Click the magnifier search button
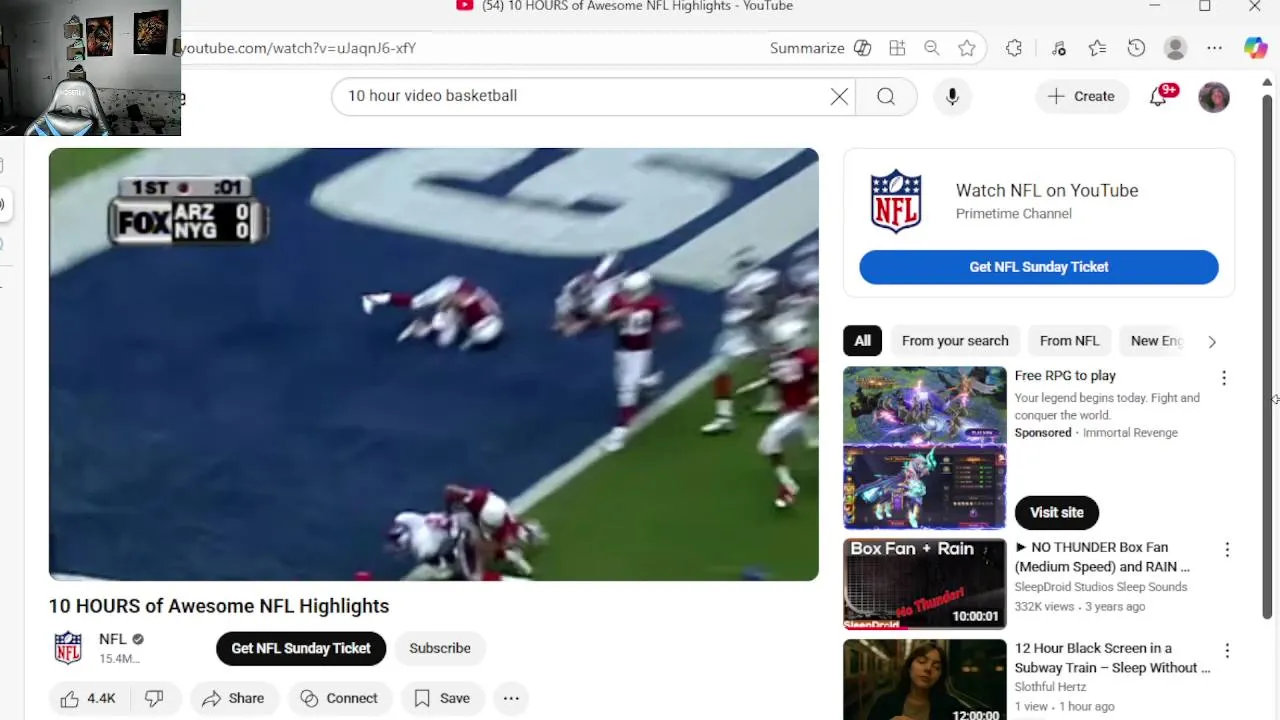 click(x=886, y=96)
